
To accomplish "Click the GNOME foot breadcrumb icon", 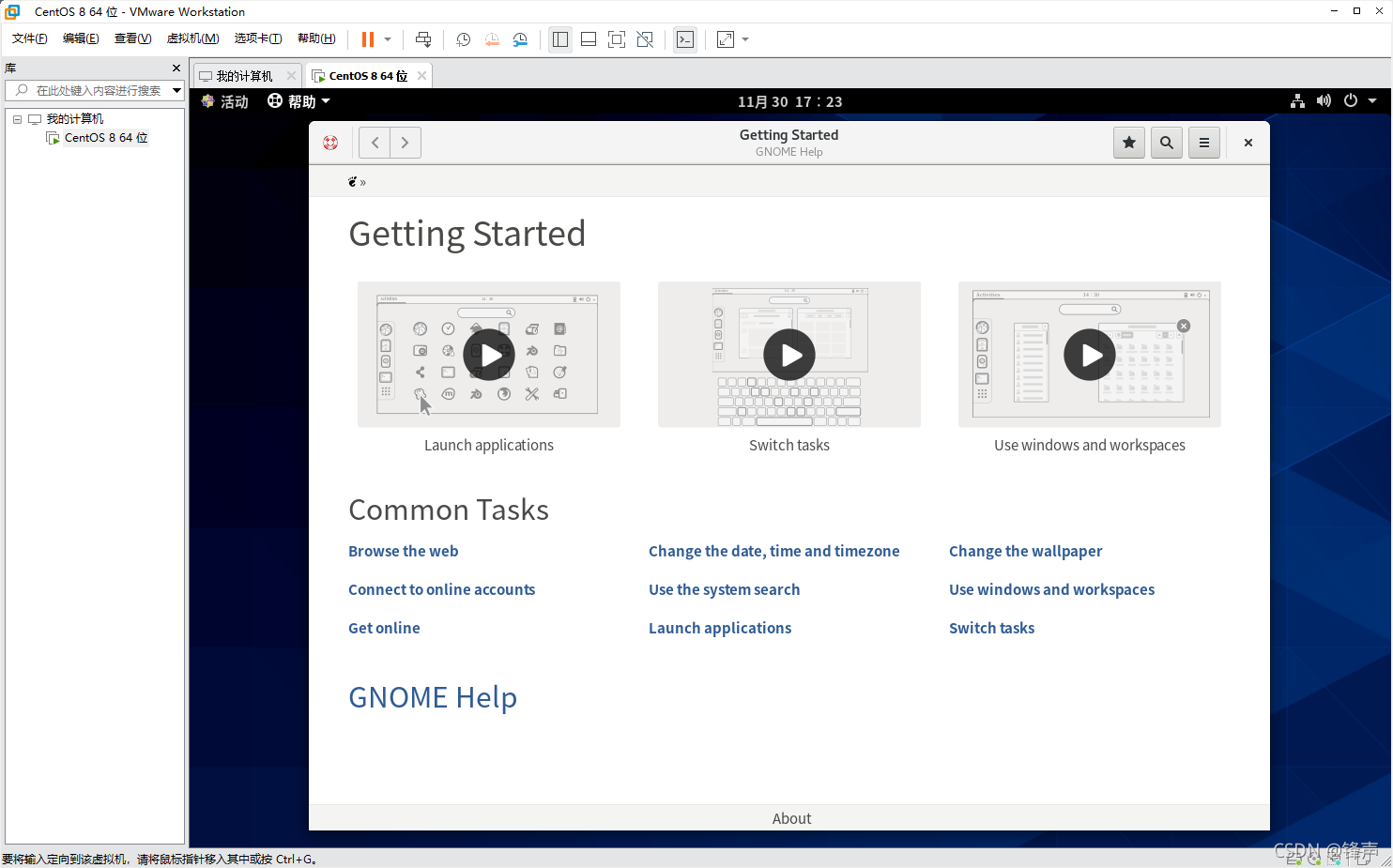I will pyautogui.click(x=353, y=181).
